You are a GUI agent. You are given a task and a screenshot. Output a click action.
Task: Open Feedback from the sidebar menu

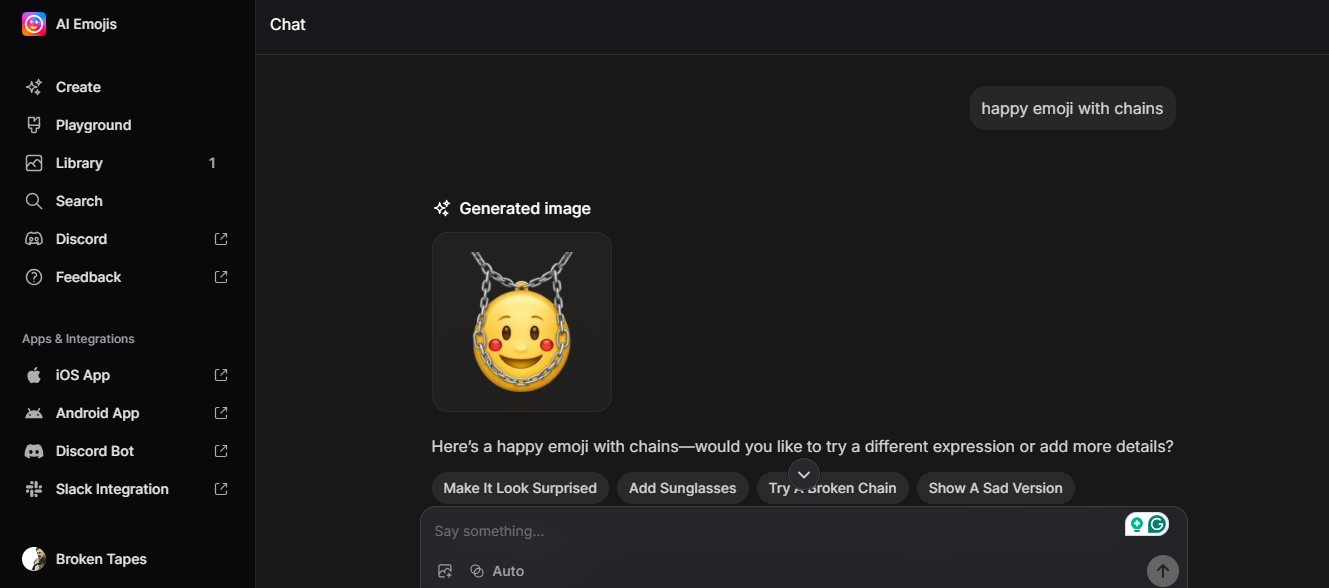coord(88,277)
